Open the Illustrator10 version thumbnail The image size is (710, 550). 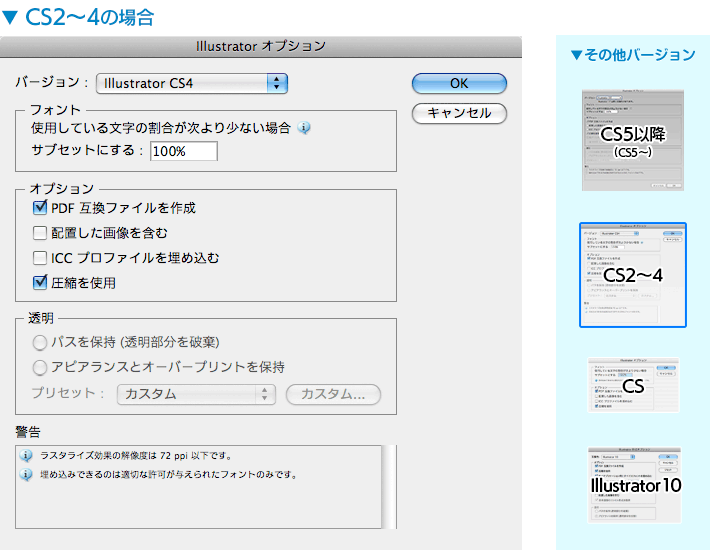[x=633, y=484]
